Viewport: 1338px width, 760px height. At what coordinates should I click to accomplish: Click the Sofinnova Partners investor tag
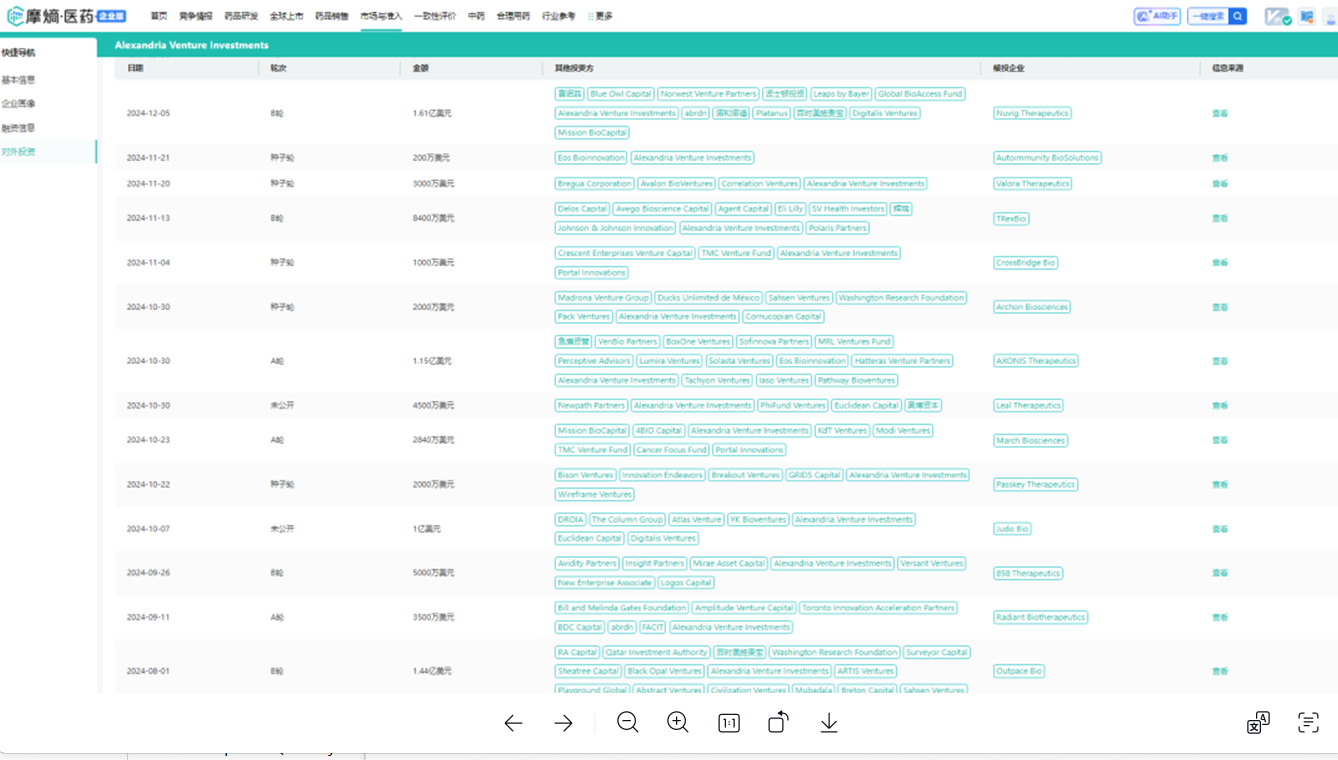(x=774, y=342)
